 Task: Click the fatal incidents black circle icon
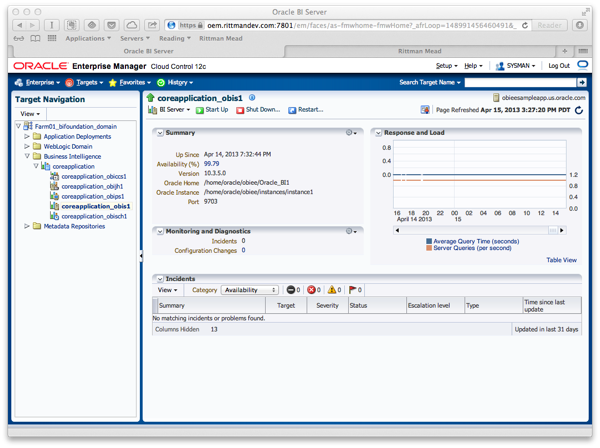pos(291,290)
